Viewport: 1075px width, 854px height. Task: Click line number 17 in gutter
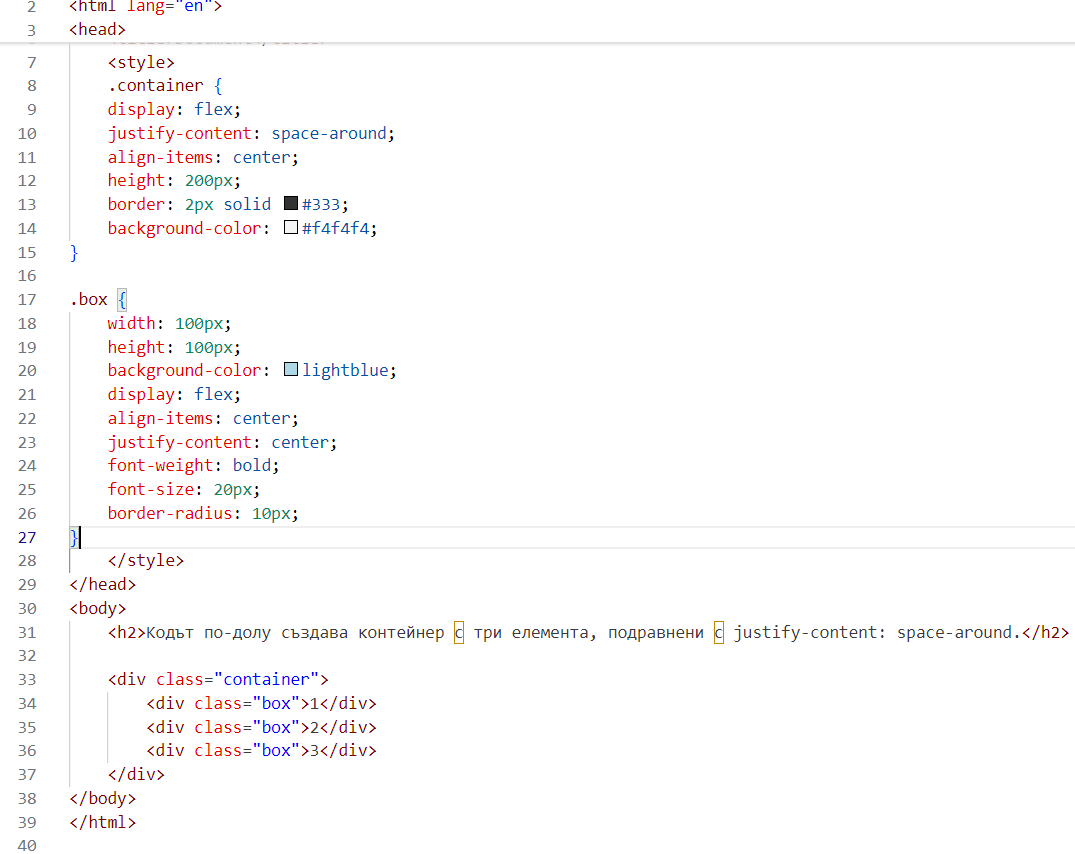coord(27,299)
